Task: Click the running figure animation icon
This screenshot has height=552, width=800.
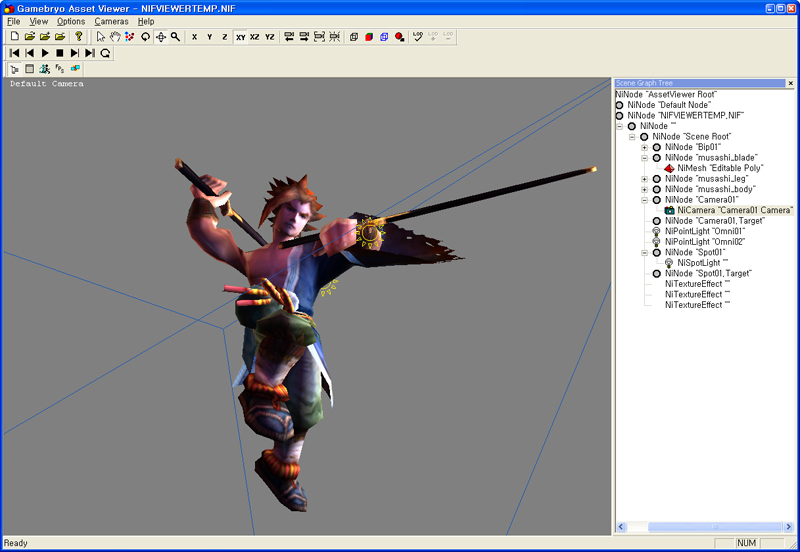Action: coord(45,69)
